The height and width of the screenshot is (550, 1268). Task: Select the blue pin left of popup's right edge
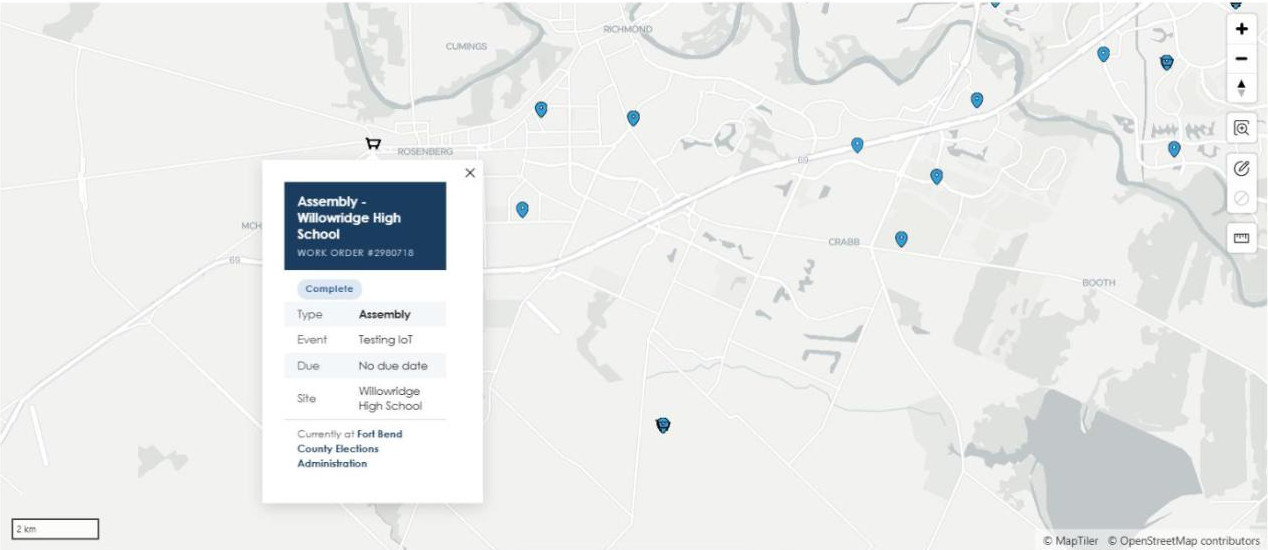(x=522, y=209)
